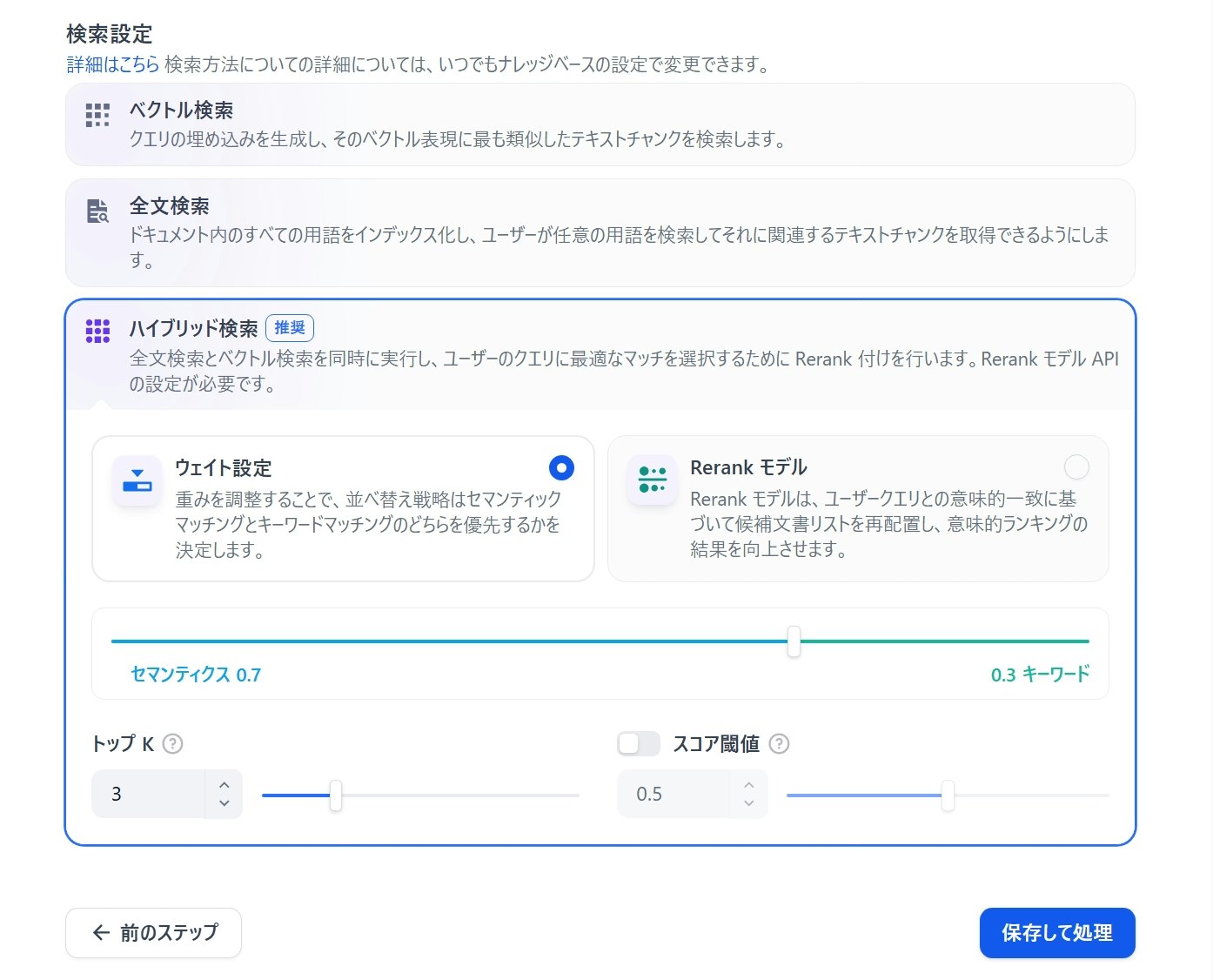
Task: Click the ハイブリッド検索 dots icon
Action: 97,331
